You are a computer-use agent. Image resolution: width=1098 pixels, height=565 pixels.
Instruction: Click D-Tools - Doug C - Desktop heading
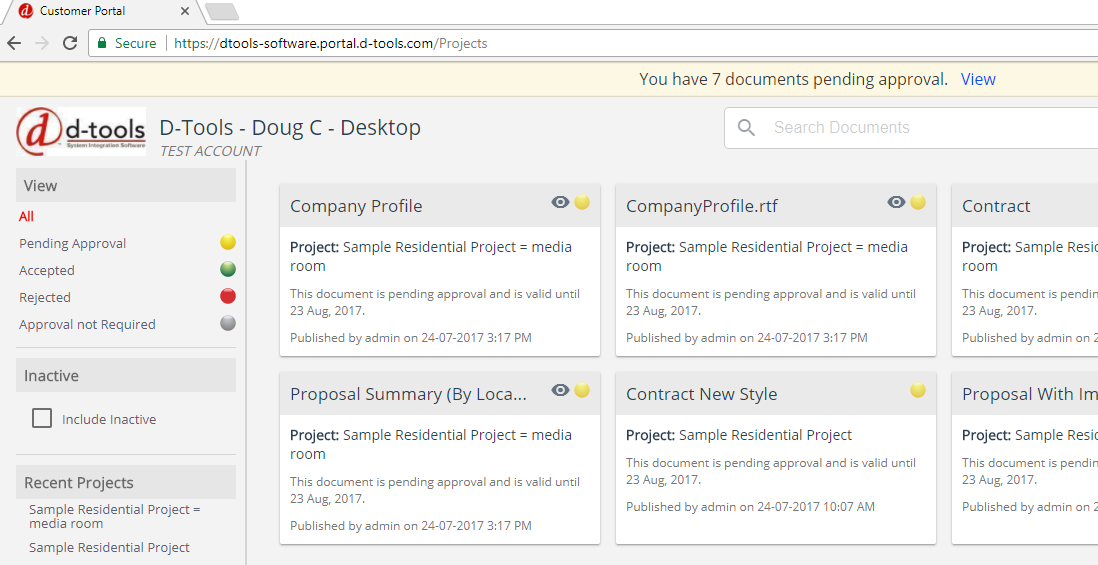[x=291, y=127]
